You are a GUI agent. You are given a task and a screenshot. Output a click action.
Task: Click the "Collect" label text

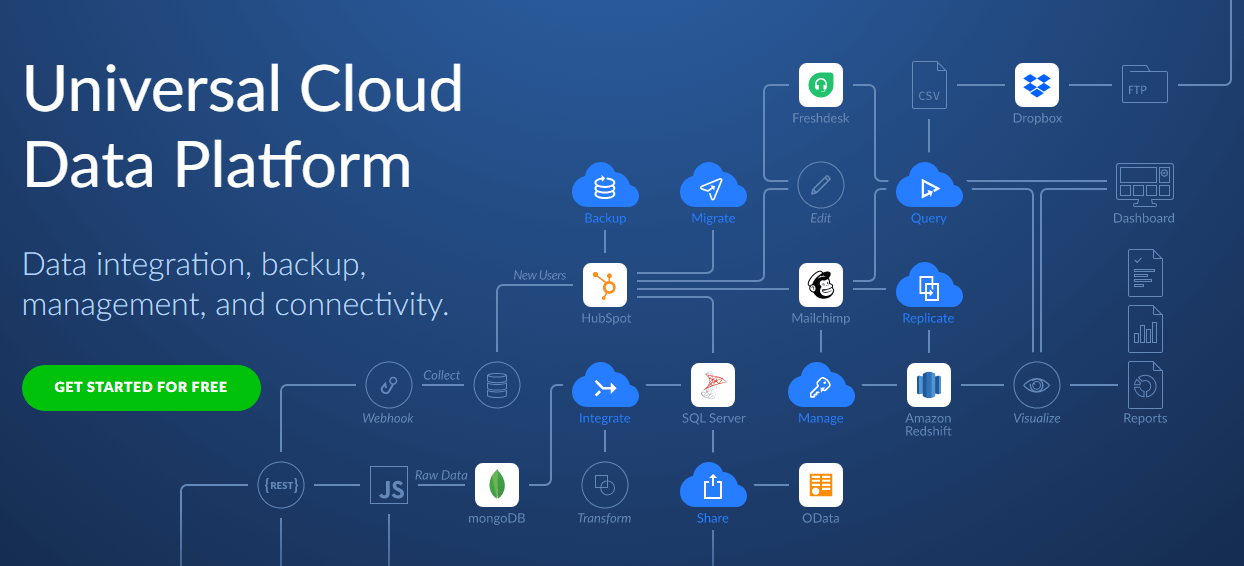coord(442,375)
